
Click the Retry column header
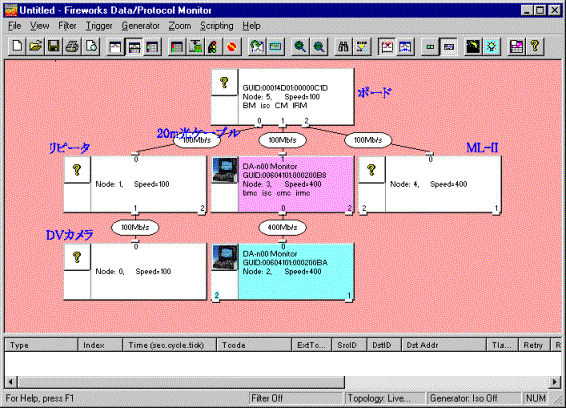point(534,345)
